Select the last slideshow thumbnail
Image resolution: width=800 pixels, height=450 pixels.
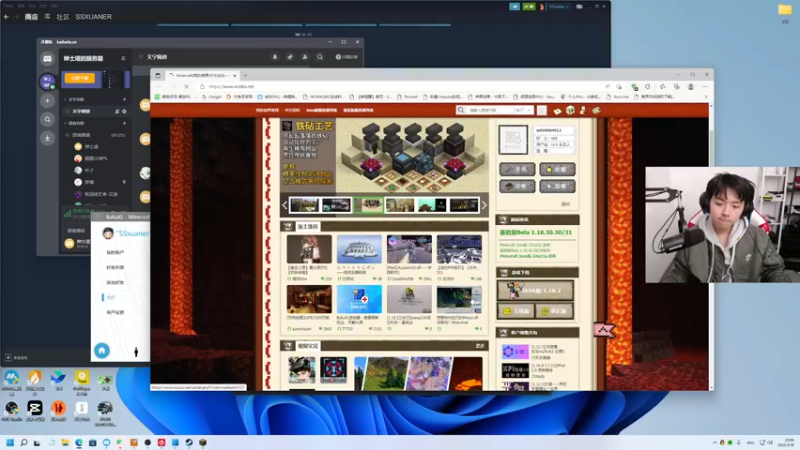(464, 205)
